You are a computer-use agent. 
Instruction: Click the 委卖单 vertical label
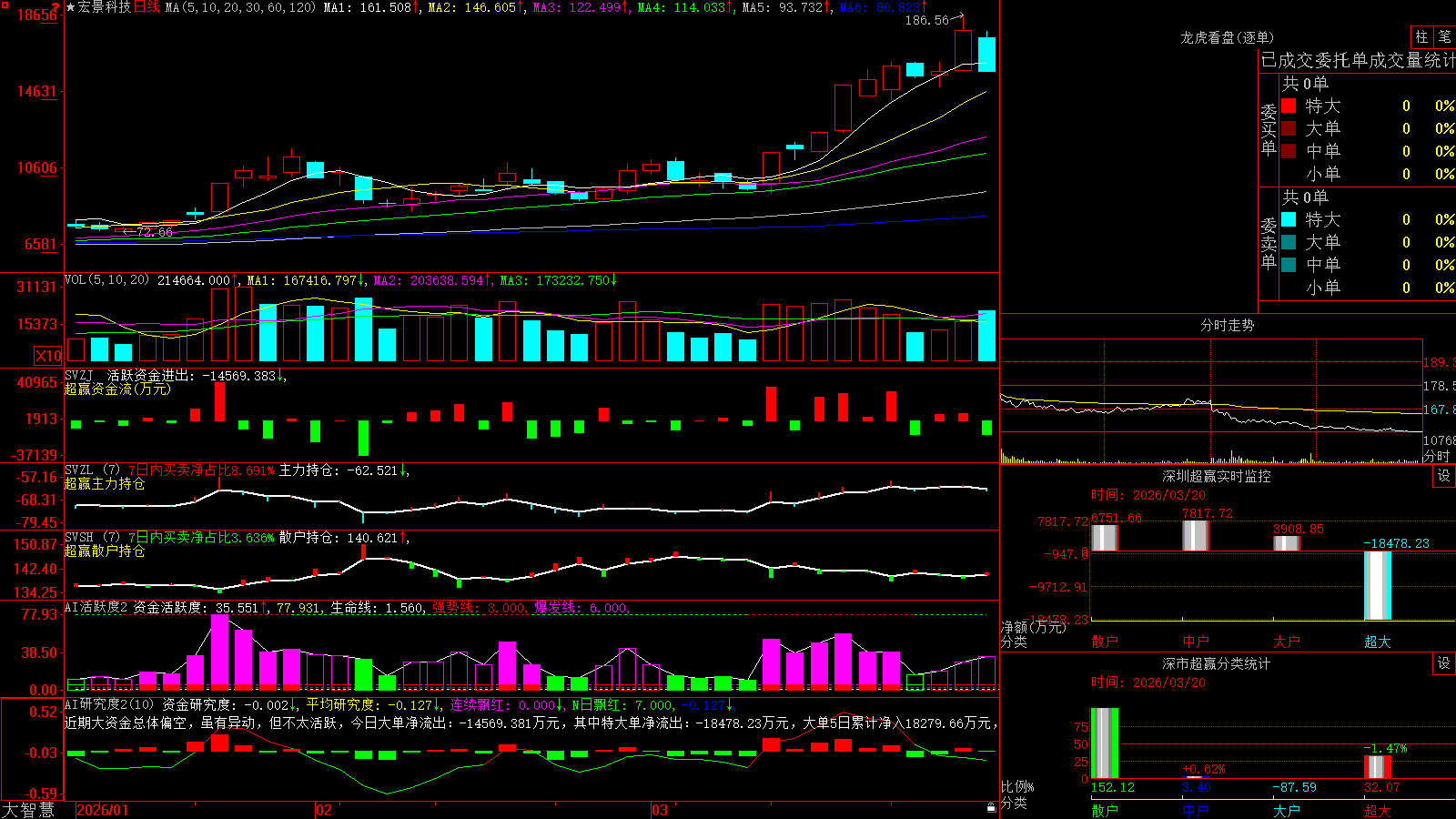coord(1269,243)
